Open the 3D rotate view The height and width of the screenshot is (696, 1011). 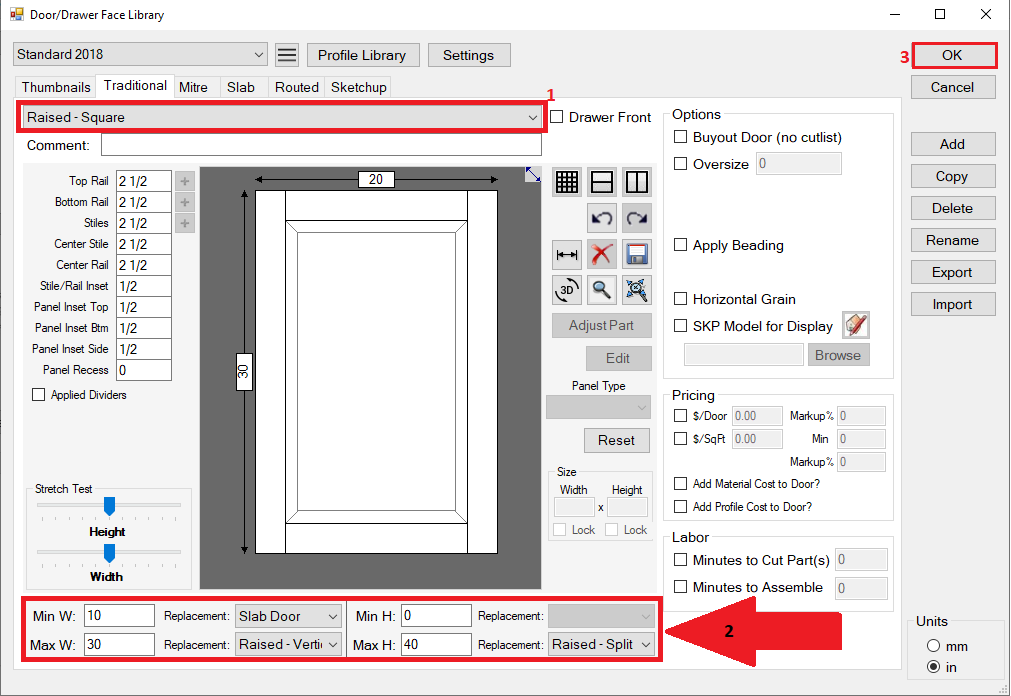pyautogui.click(x=567, y=290)
